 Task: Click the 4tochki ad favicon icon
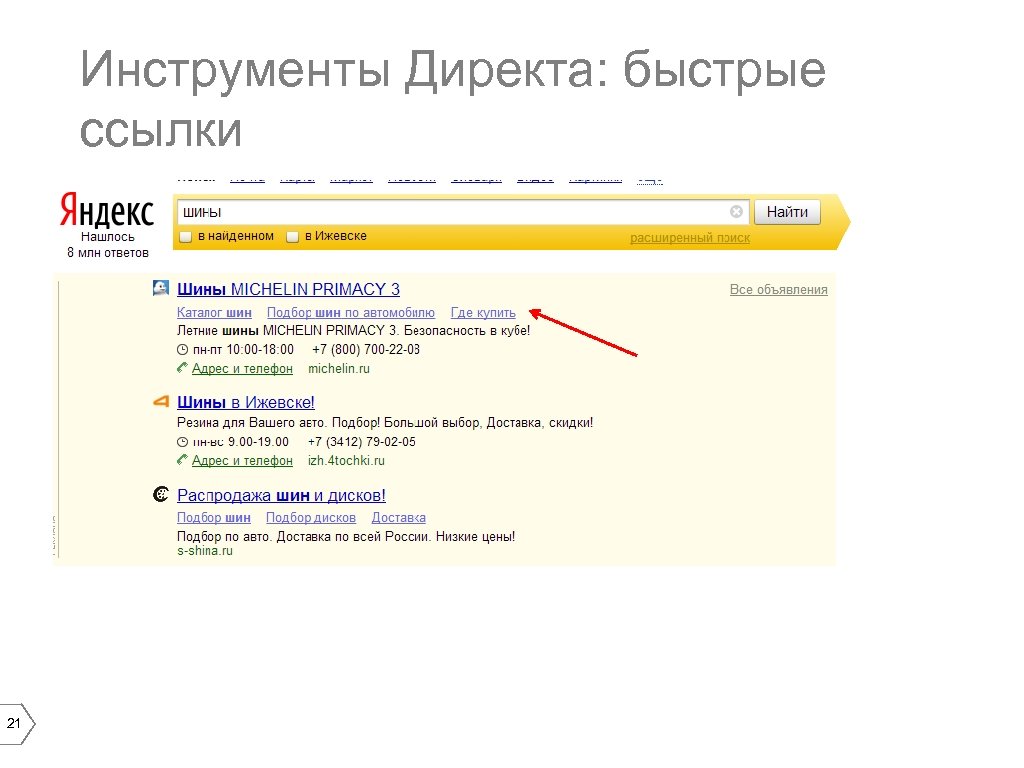161,401
